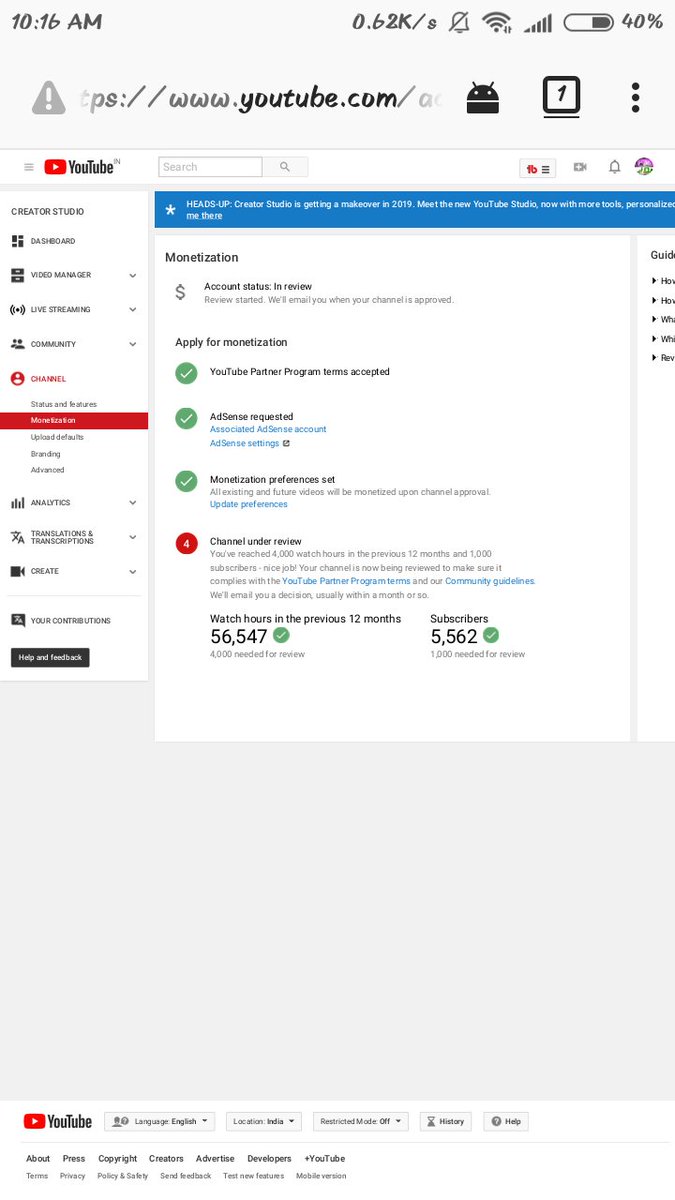Expand the Analytics section
Screen dimensions: 675x1200
pyautogui.click(x=133, y=503)
